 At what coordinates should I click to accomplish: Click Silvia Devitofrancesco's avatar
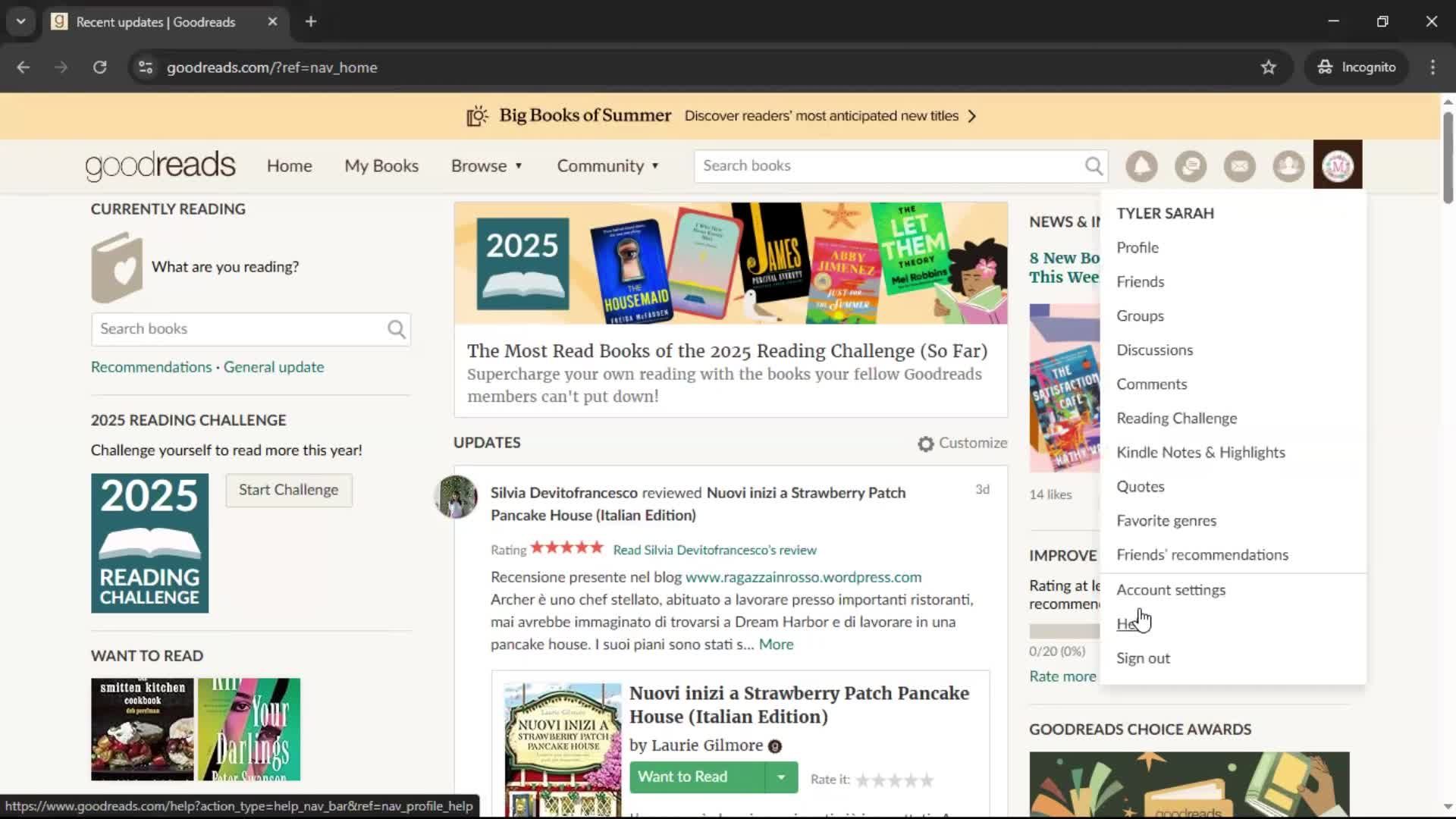(456, 497)
